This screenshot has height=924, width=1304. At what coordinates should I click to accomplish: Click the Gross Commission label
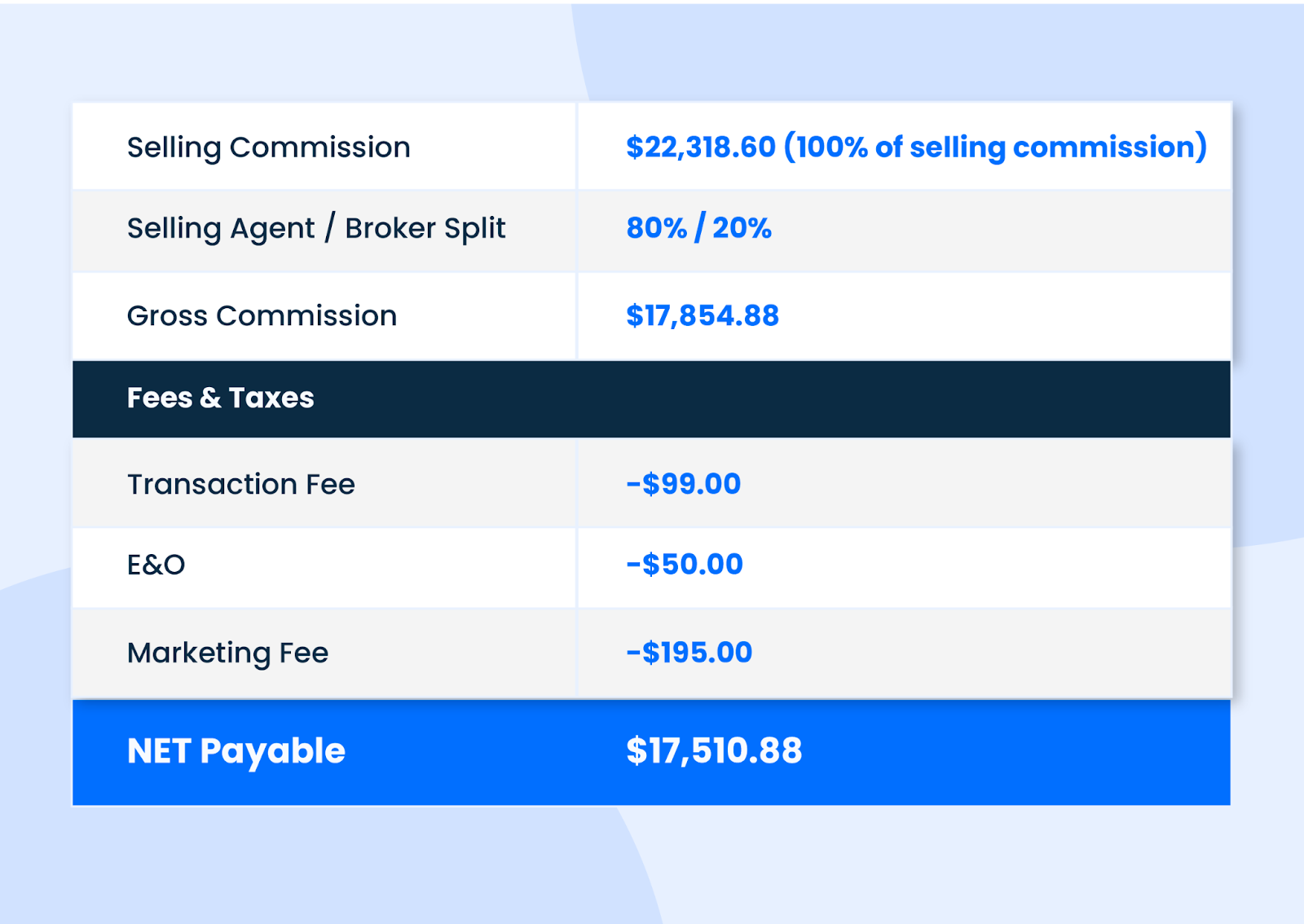point(262,316)
